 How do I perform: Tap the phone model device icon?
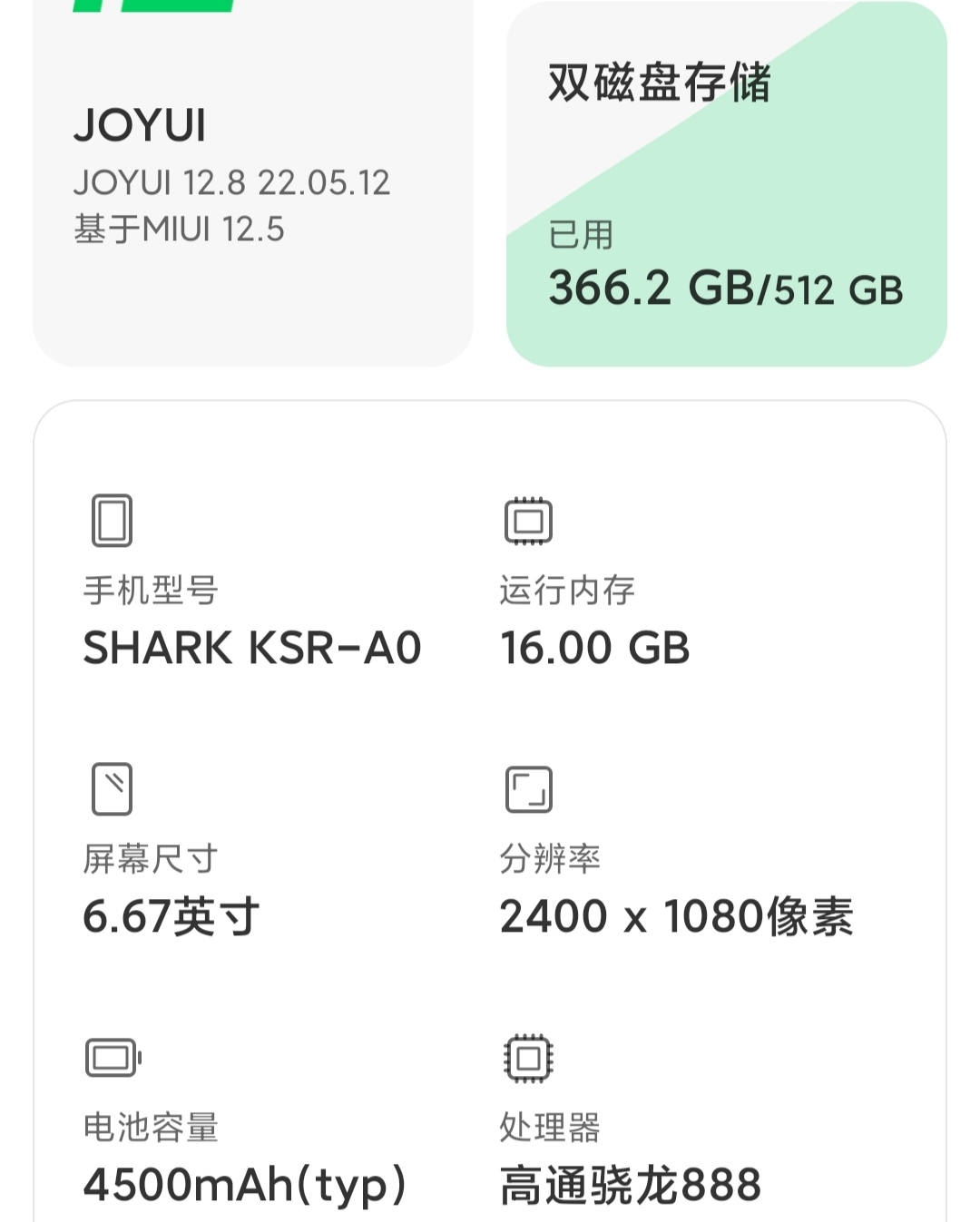pos(112,521)
